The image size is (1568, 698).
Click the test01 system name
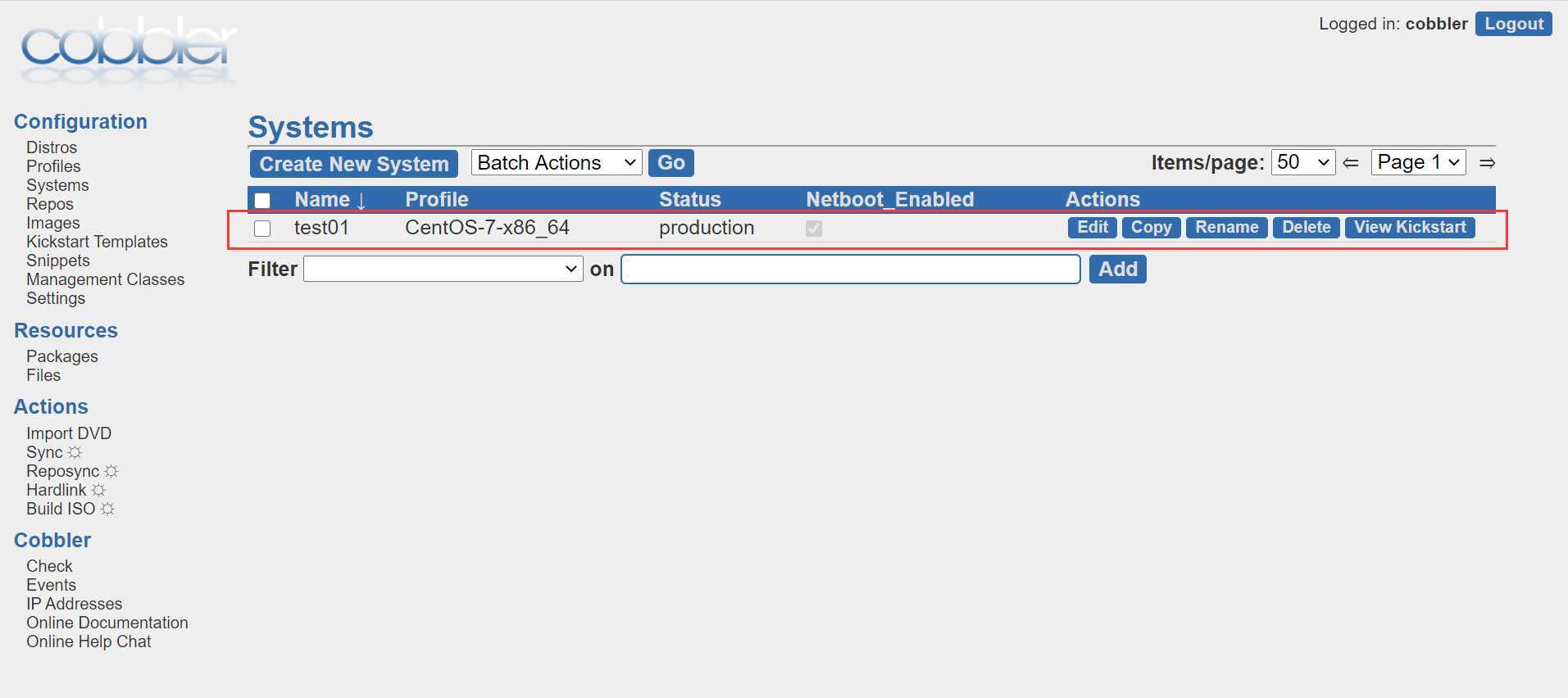(321, 228)
